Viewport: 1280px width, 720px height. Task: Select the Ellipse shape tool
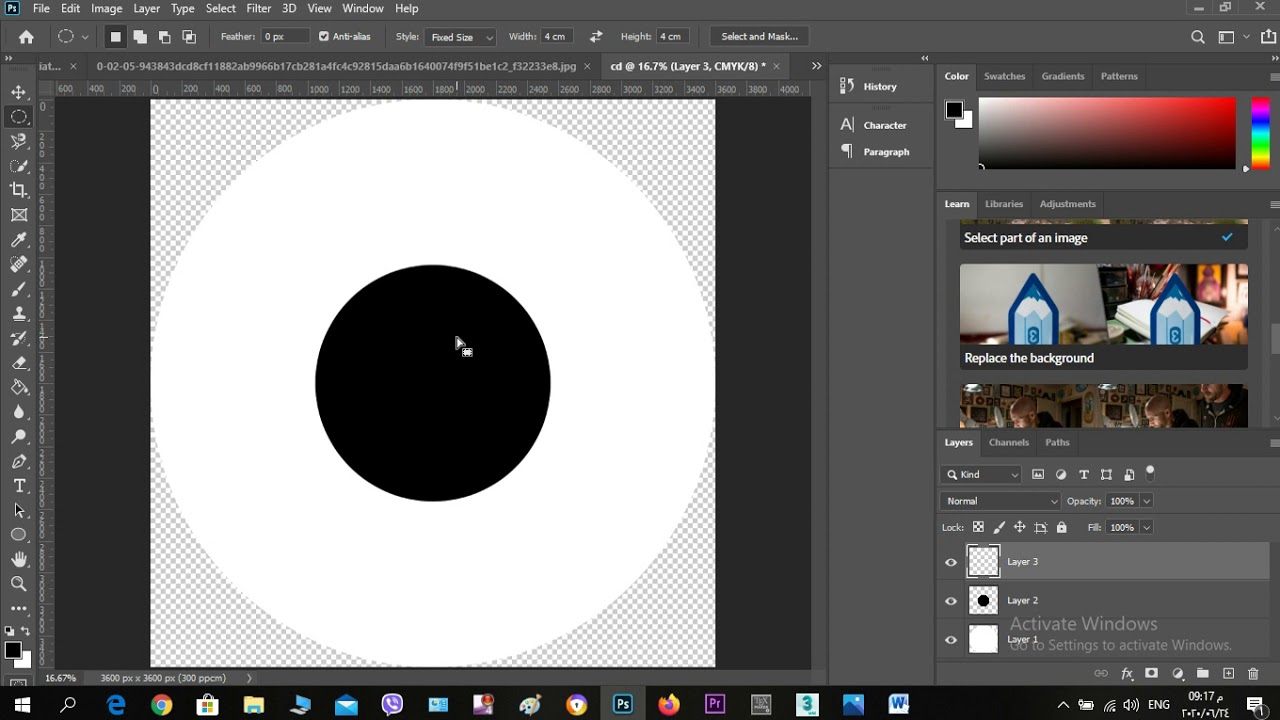19,535
